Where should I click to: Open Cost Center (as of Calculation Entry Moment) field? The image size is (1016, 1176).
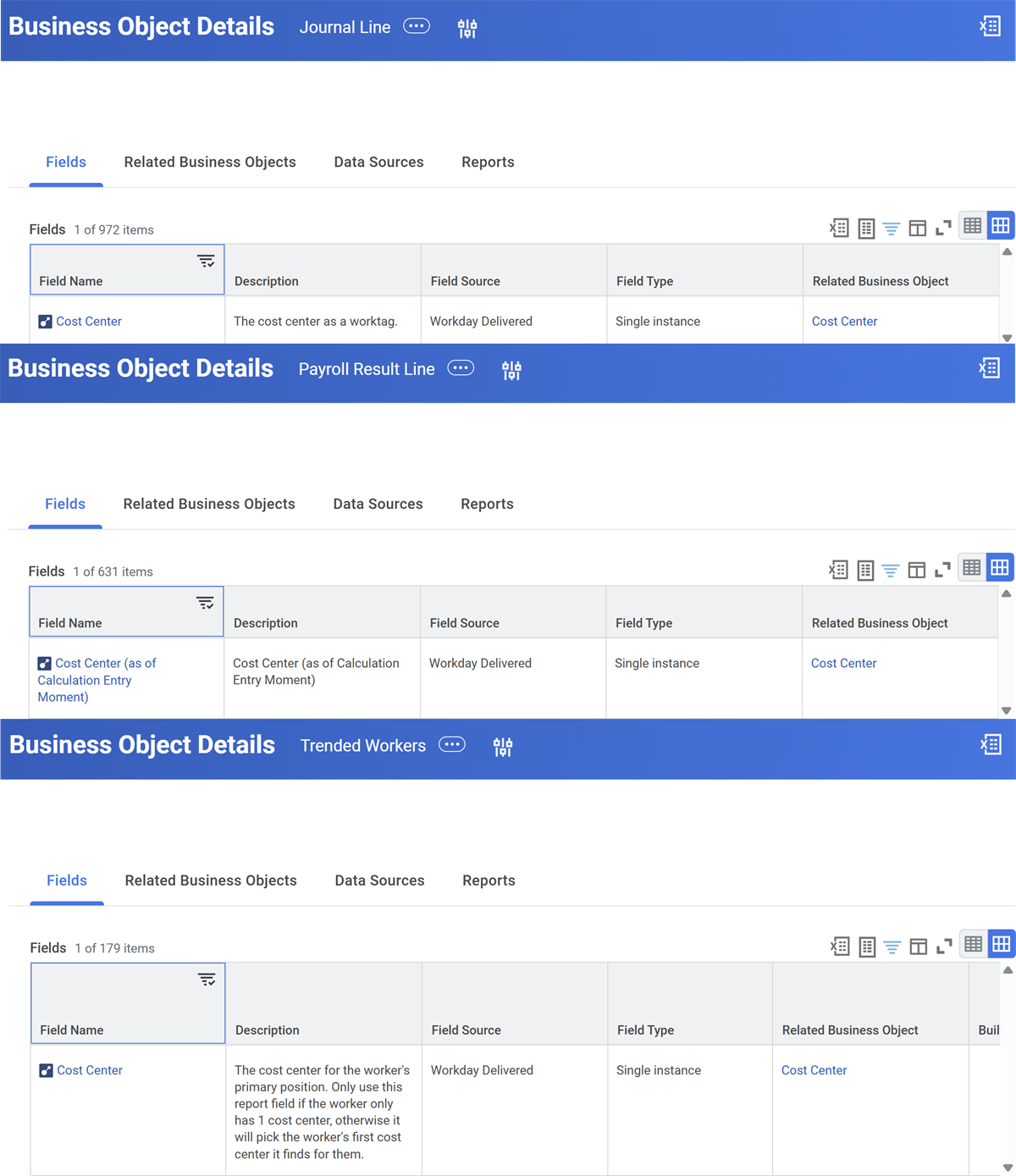pyautogui.click(x=97, y=680)
